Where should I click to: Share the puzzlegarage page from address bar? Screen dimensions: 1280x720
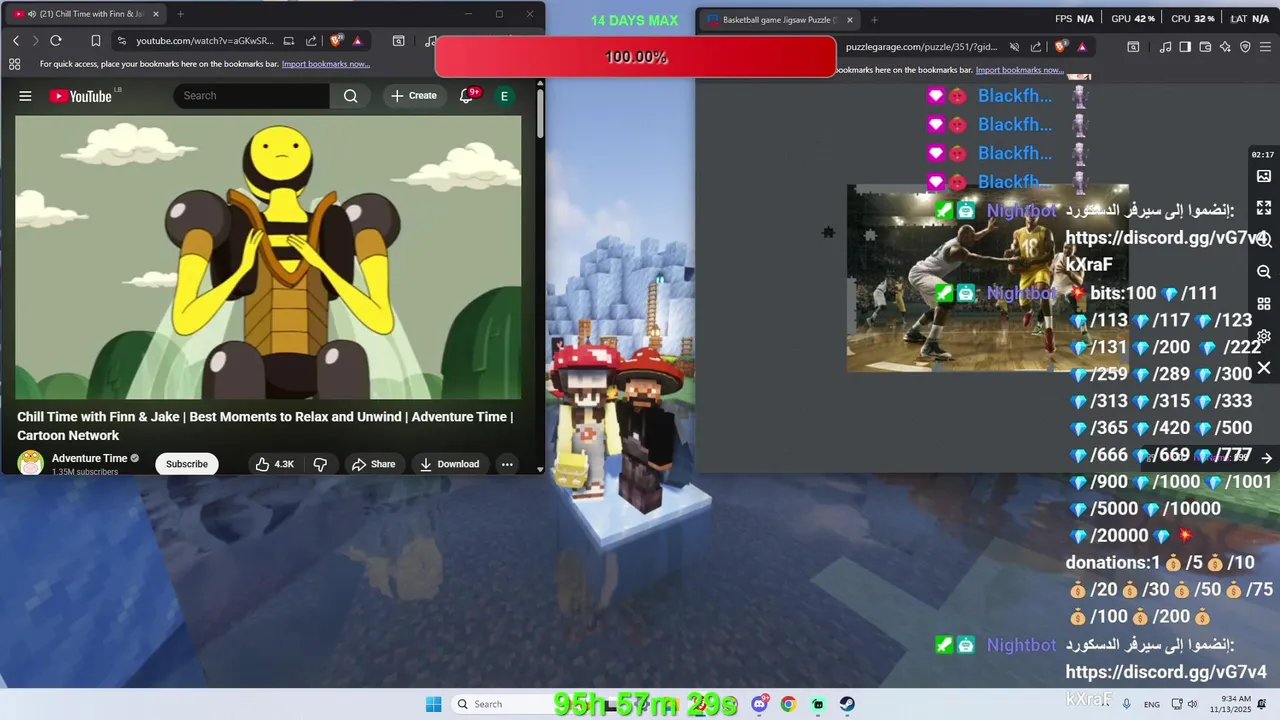tap(1037, 47)
